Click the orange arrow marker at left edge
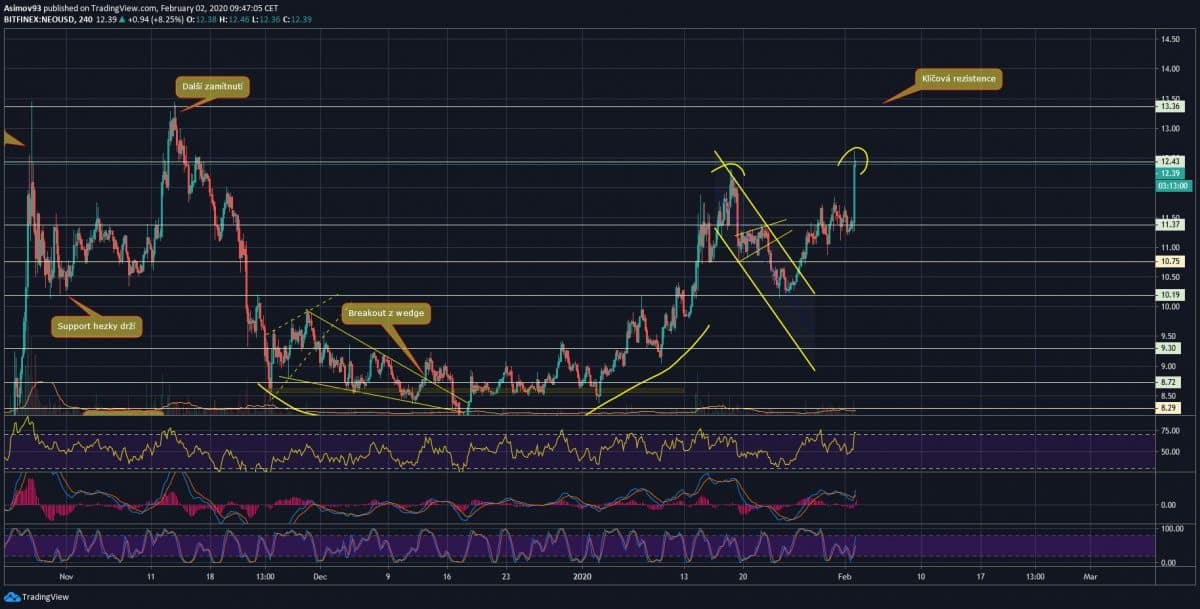 (x=13, y=140)
